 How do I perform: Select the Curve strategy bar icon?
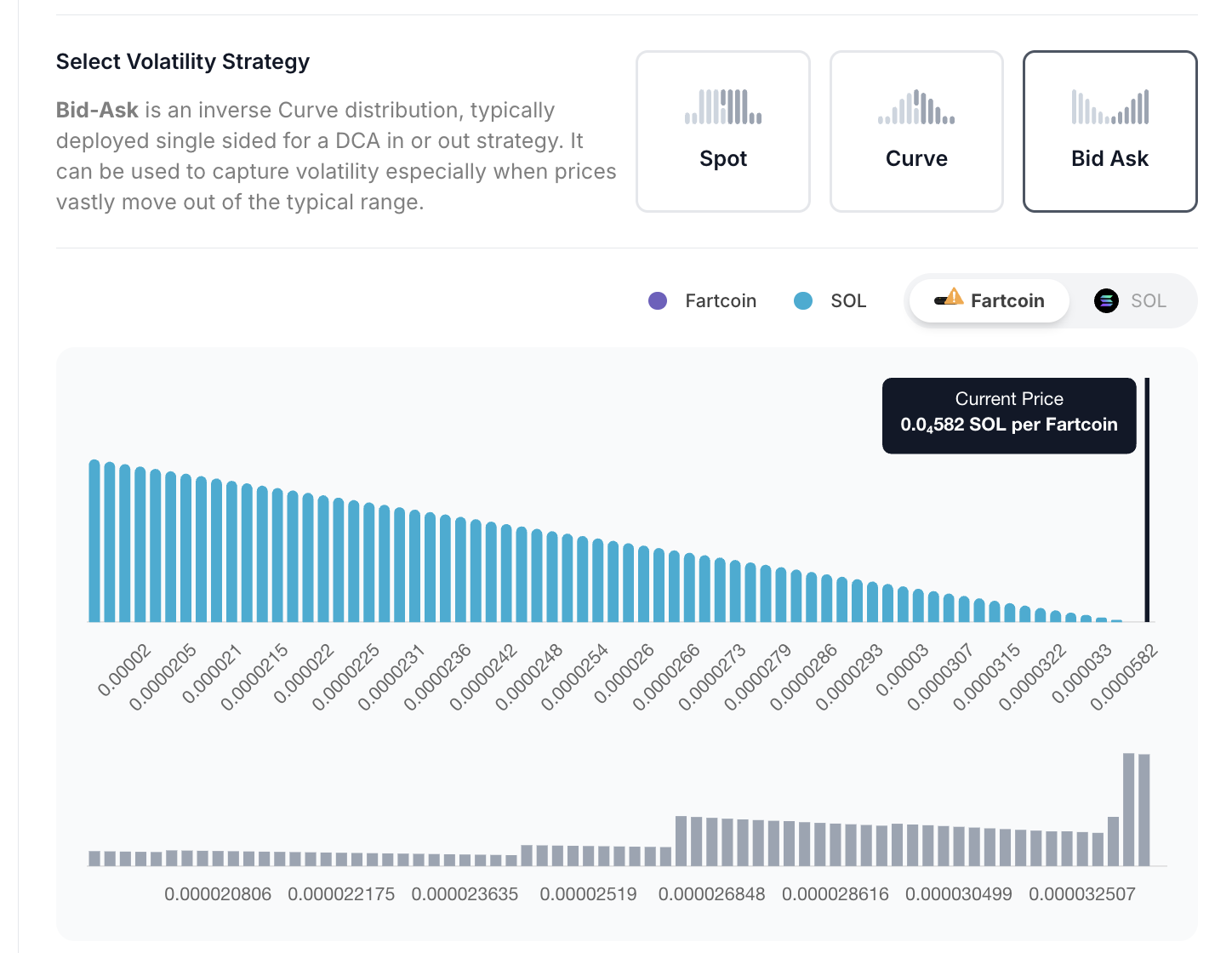click(x=916, y=107)
